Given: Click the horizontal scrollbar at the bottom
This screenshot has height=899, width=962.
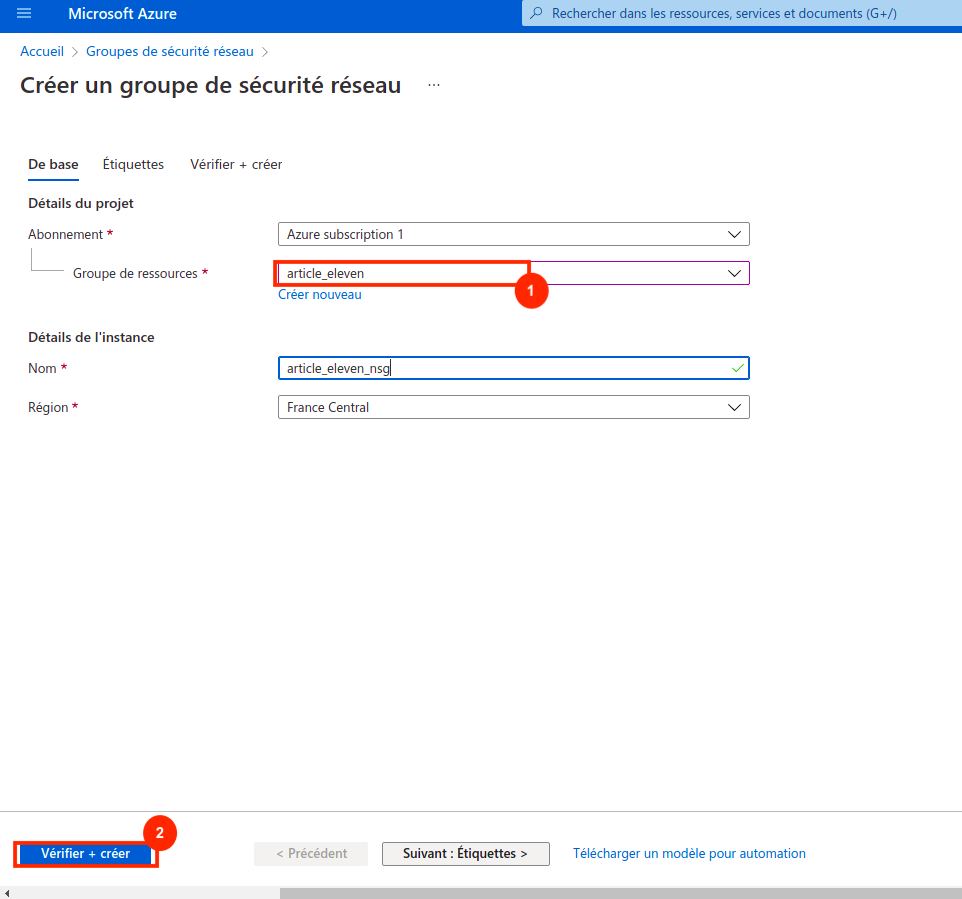Looking at the screenshot, I should click(x=620, y=893).
